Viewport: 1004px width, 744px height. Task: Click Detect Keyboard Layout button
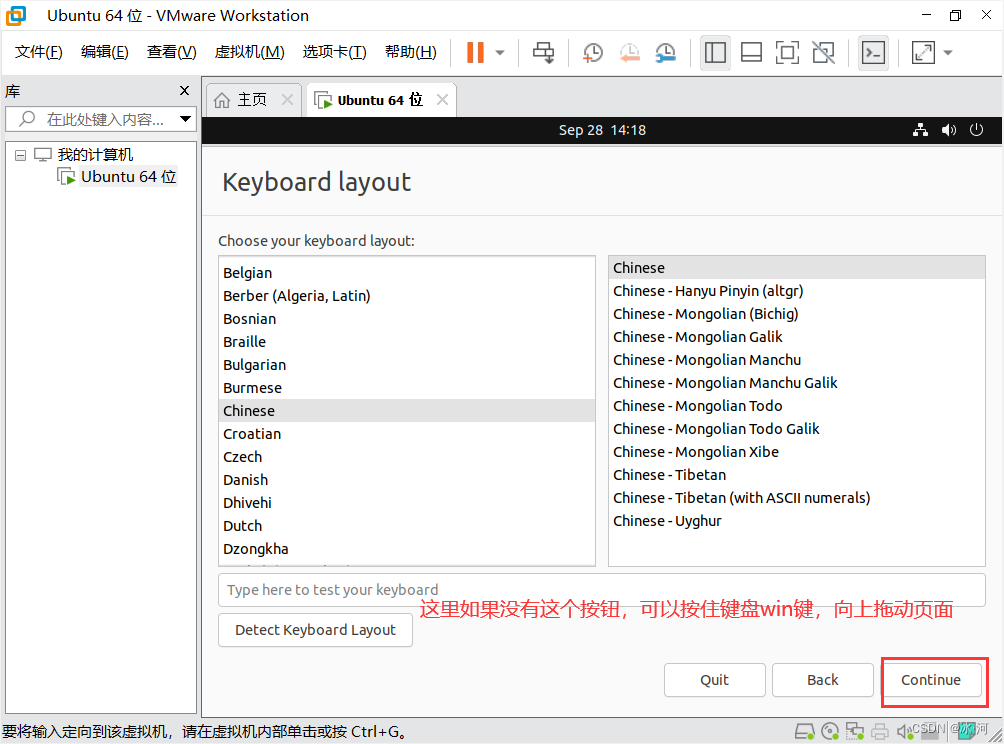[x=315, y=630]
